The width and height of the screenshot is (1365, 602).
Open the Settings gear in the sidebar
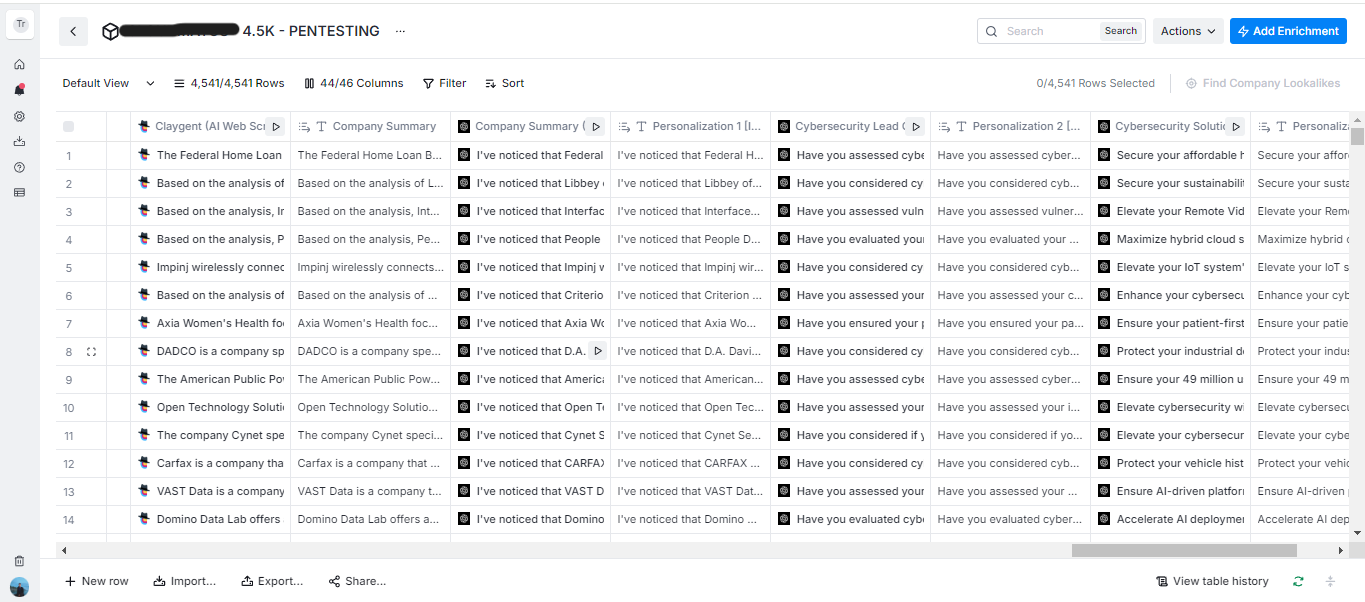click(19, 116)
